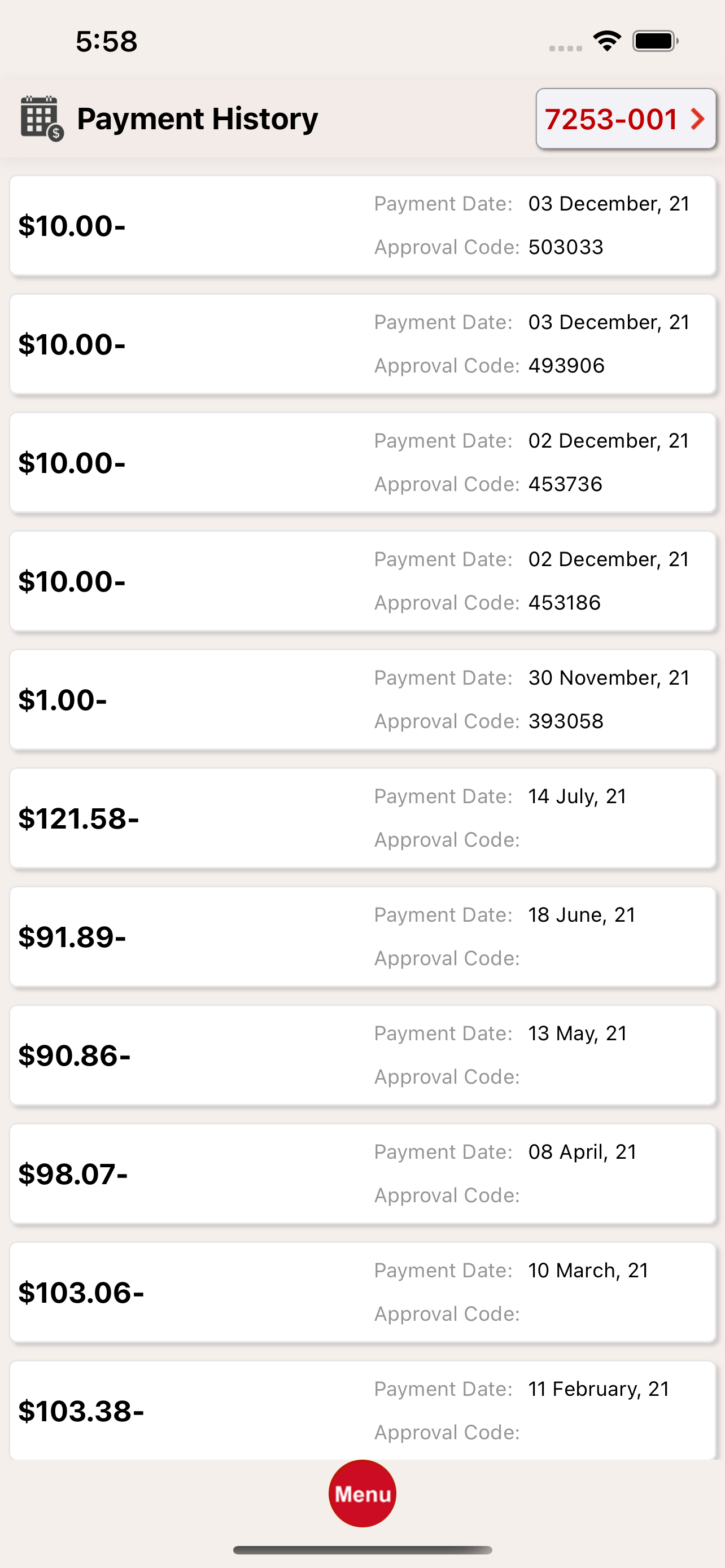Open the red Menu button
Viewport: 725px width, 1568px height.
362,1493
